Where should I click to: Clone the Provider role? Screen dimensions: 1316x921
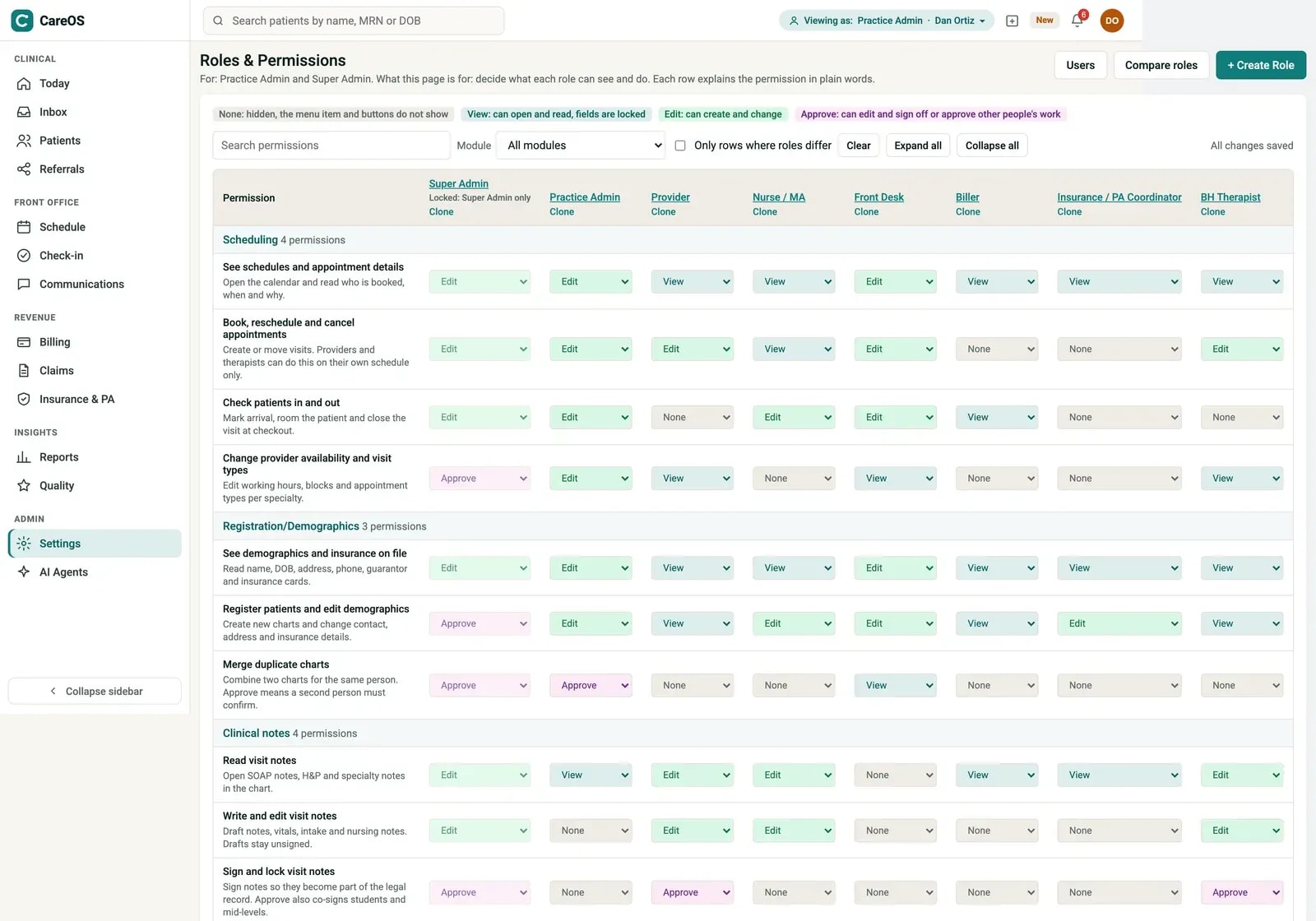click(x=663, y=212)
